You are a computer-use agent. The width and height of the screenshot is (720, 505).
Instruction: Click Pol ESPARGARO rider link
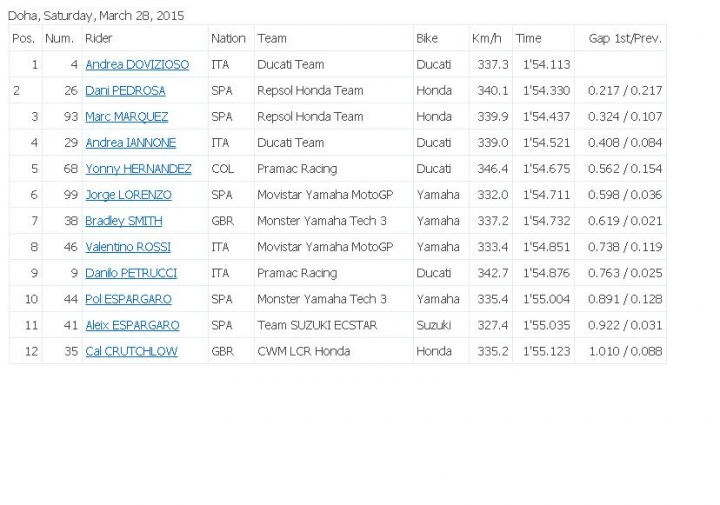[128, 299]
